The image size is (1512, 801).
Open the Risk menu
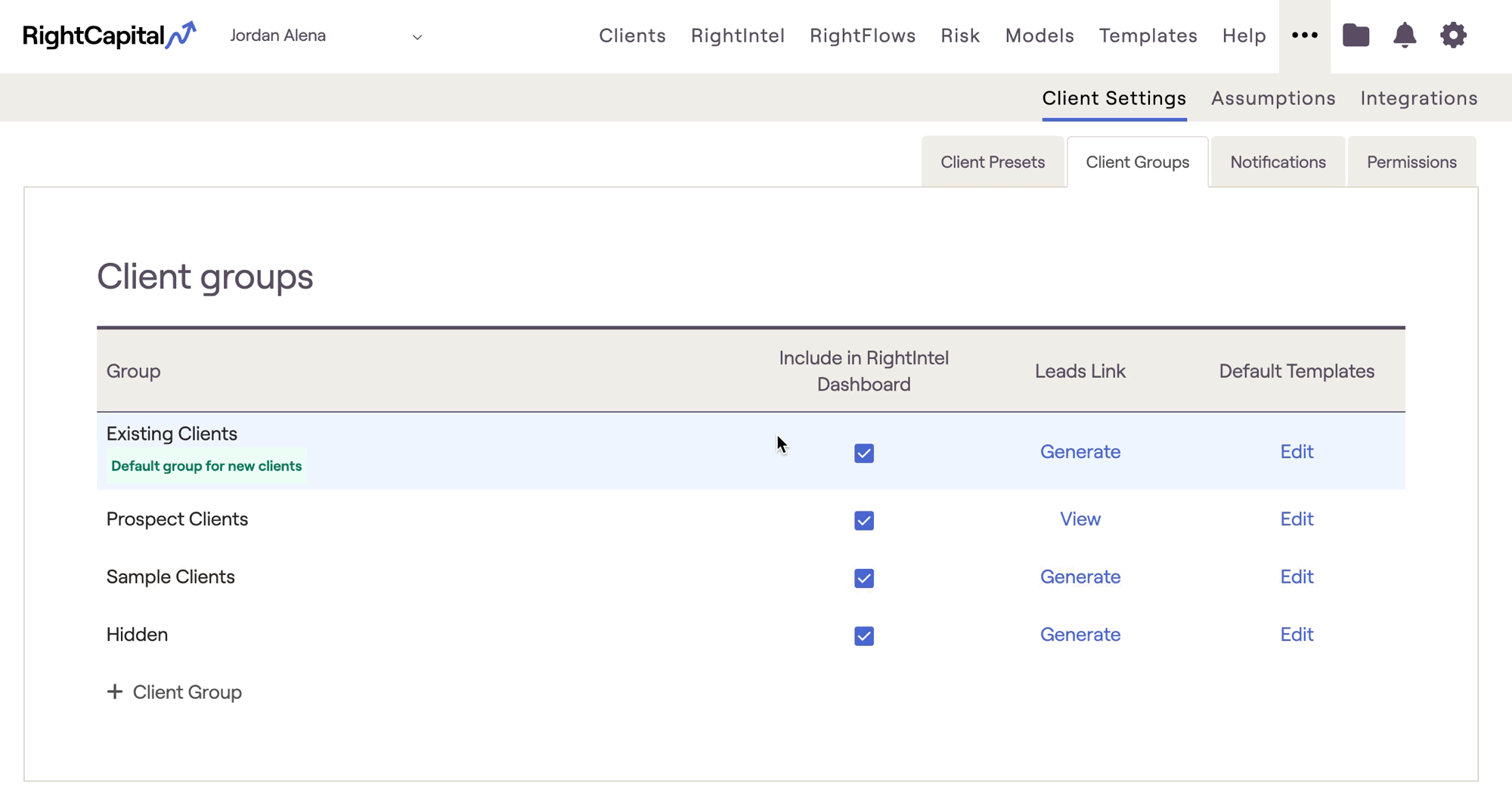(960, 36)
